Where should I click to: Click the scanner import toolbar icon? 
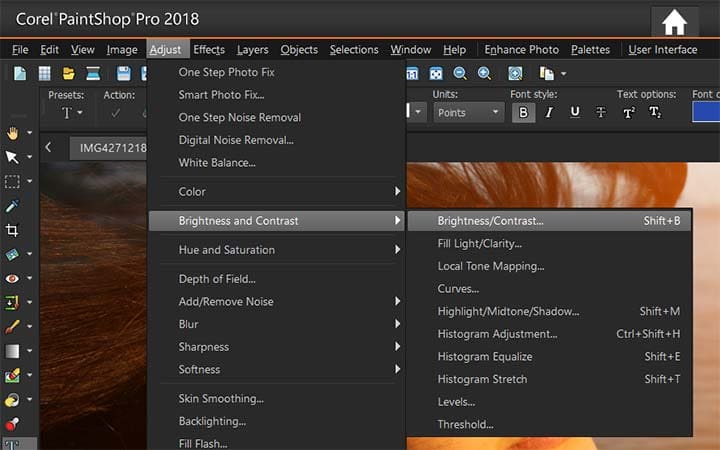pos(93,73)
